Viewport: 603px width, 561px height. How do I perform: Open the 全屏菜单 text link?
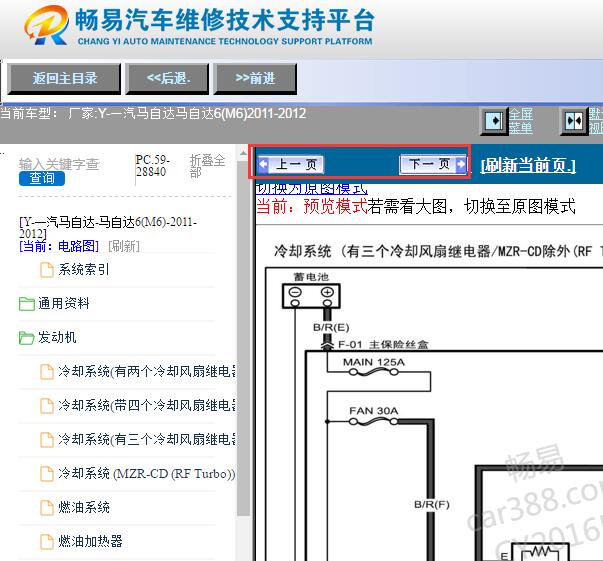(x=521, y=121)
